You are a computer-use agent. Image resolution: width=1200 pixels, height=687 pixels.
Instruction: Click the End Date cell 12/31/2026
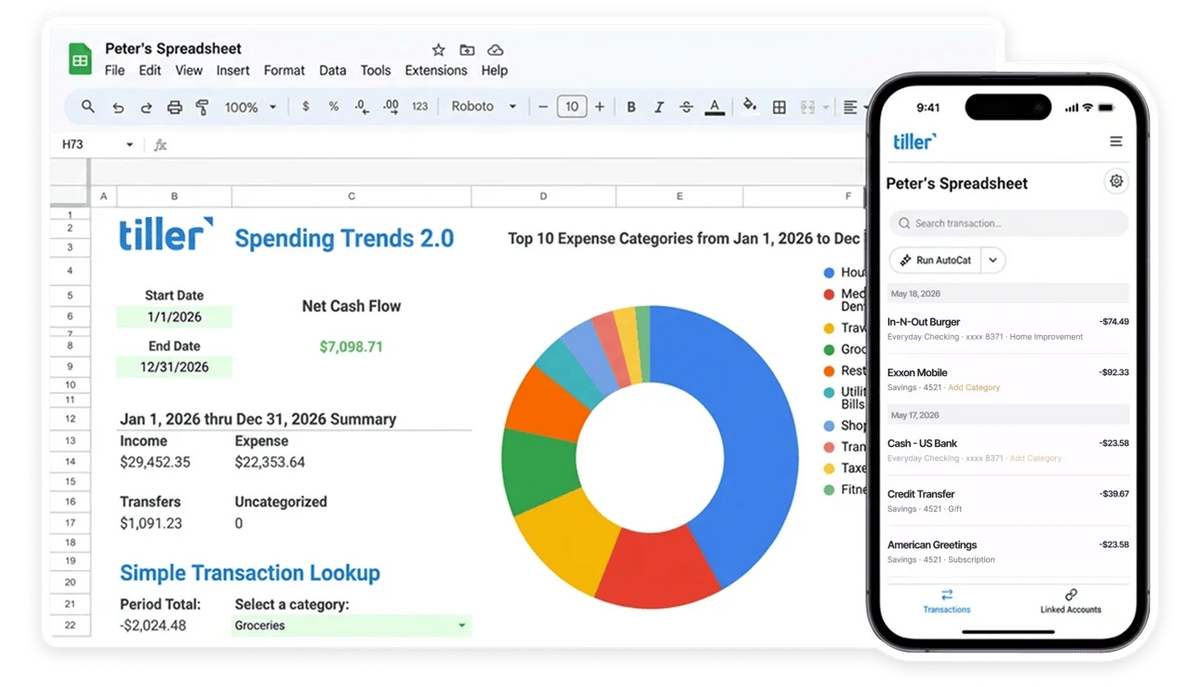[174, 367]
